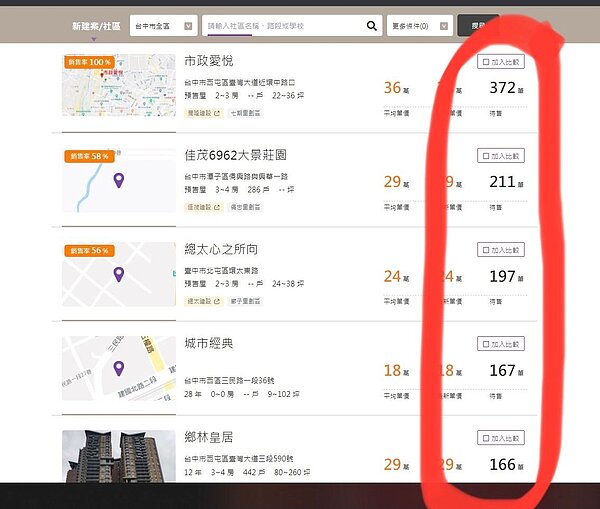Click the 166 listing count for 鄉林皇居

pyautogui.click(x=506, y=465)
